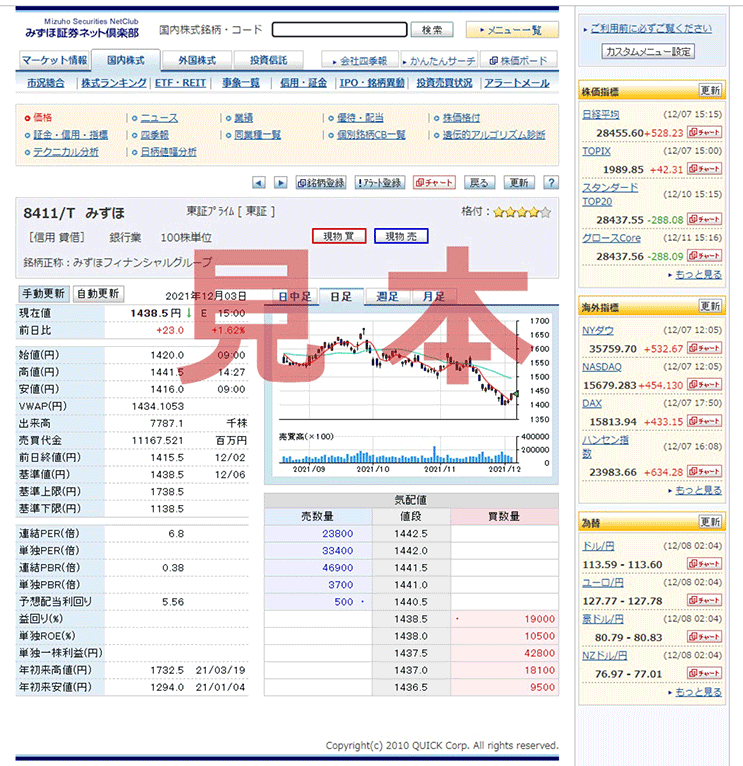Show more with もっと見る under 為替
Viewport: 743px width, 766px height.
click(x=698, y=692)
